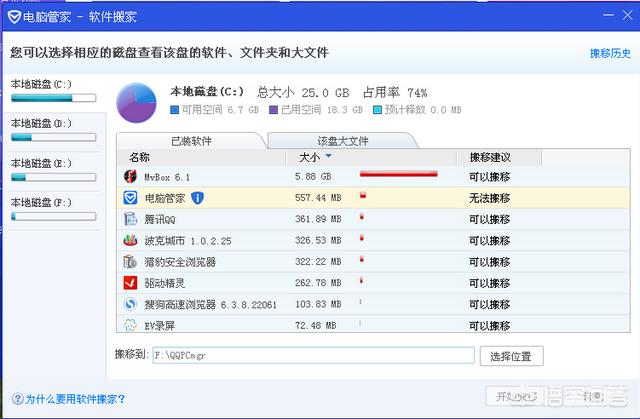
Task: Click the 波克城市 app icon
Action: pos(130,240)
